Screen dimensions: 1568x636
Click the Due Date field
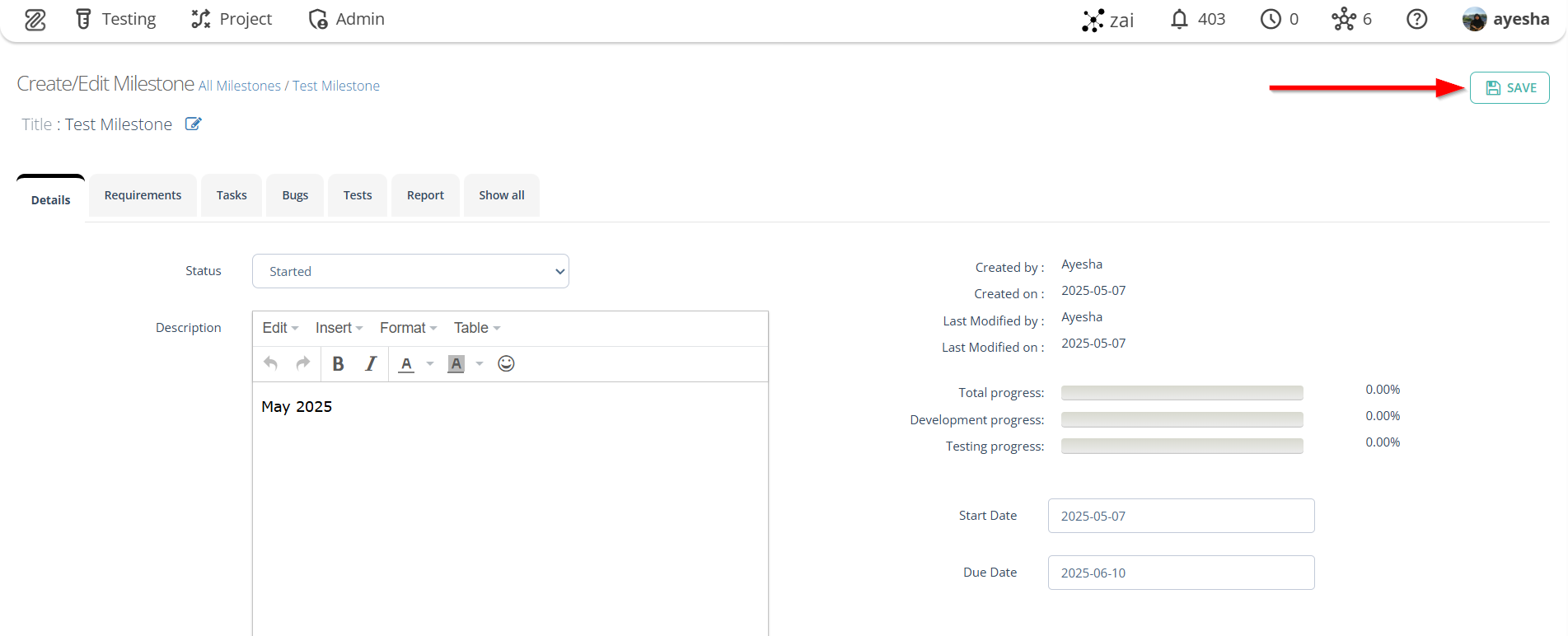pos(1182,573)
